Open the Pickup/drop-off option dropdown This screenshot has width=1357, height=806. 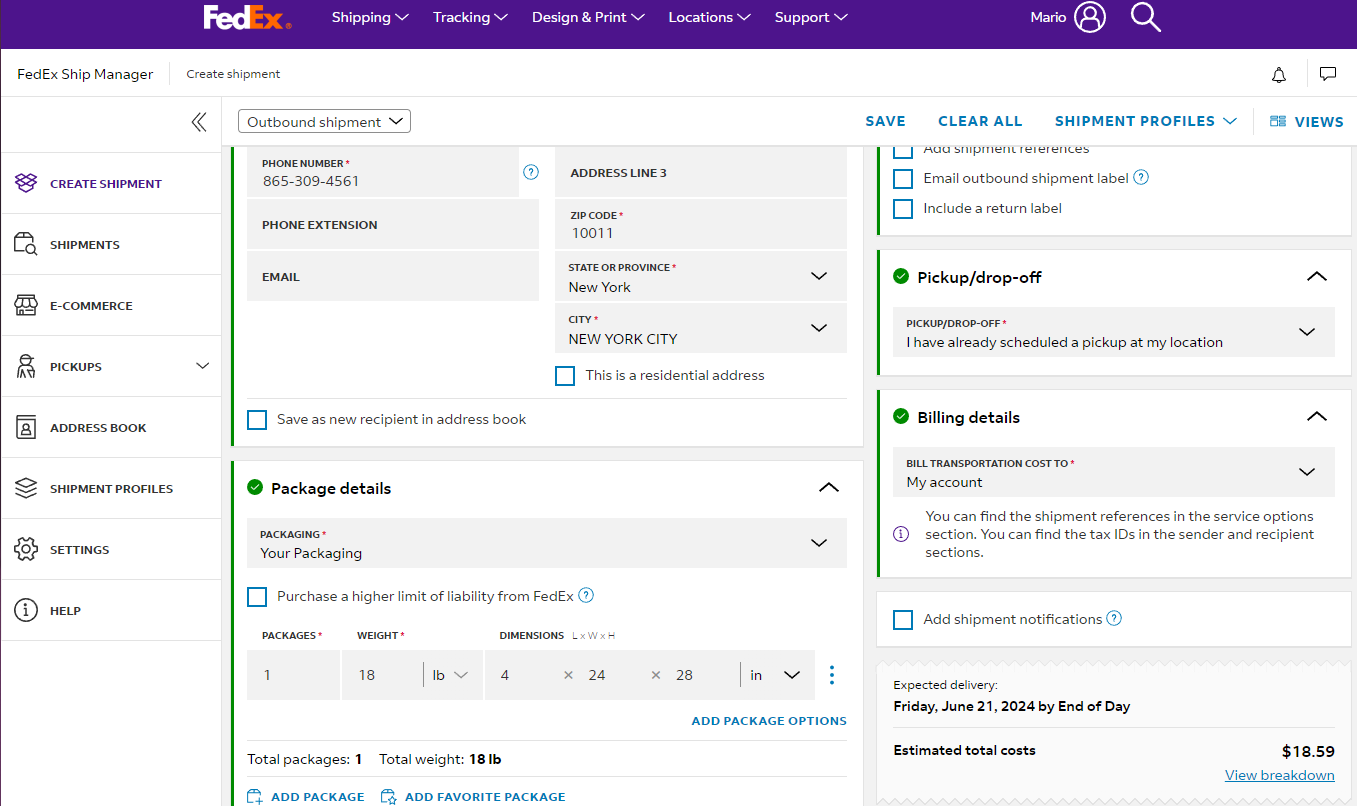click(x=1114, y=332)
